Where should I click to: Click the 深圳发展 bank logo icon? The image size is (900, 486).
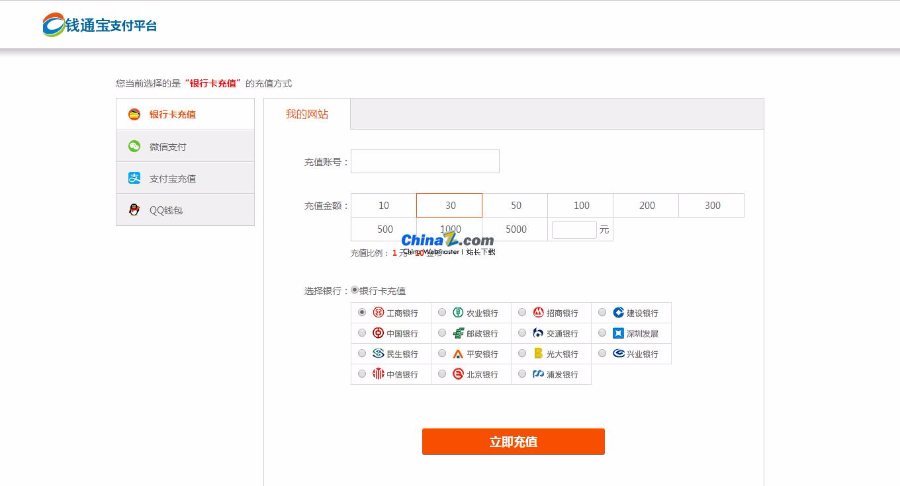pyautogui.click(x=618, y=333)
